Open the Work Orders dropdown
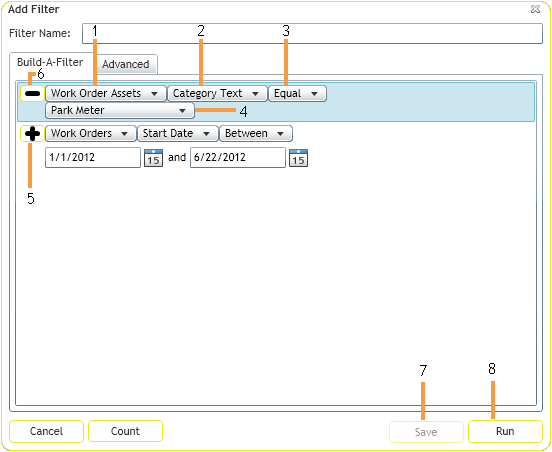 click(91, 134)
